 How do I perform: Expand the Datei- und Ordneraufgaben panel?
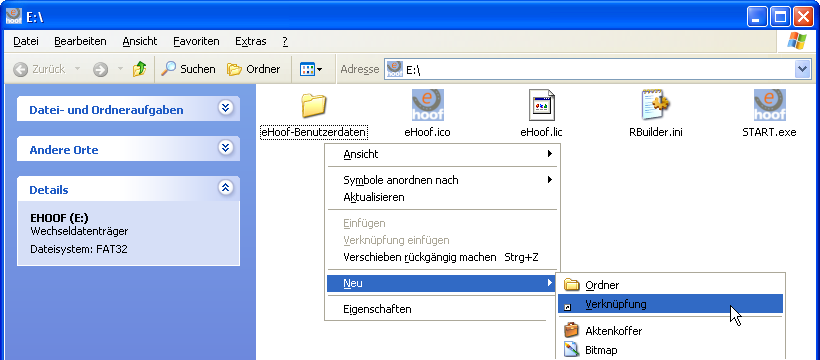pyautogui.click(x=225, y=108)
